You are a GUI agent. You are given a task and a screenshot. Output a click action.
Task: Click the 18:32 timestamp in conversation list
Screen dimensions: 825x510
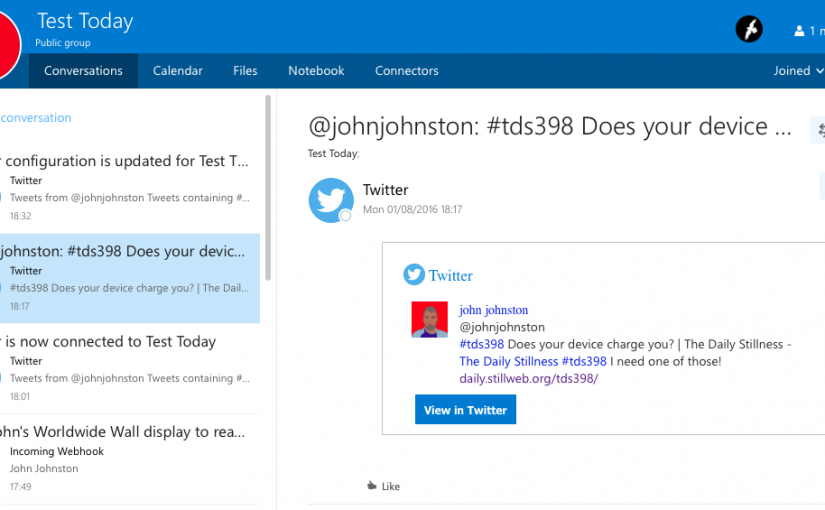coord(21,216)
